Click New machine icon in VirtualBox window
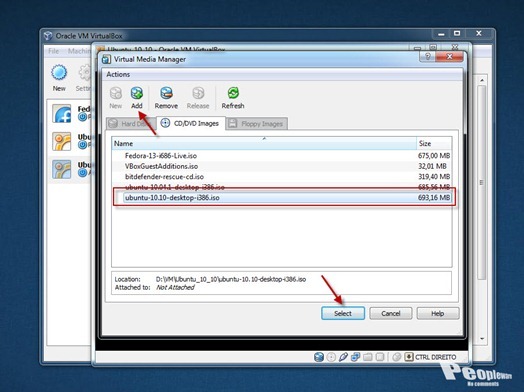Image resolution: width=524 pixels, height=392 pixels. coord(59,73)
